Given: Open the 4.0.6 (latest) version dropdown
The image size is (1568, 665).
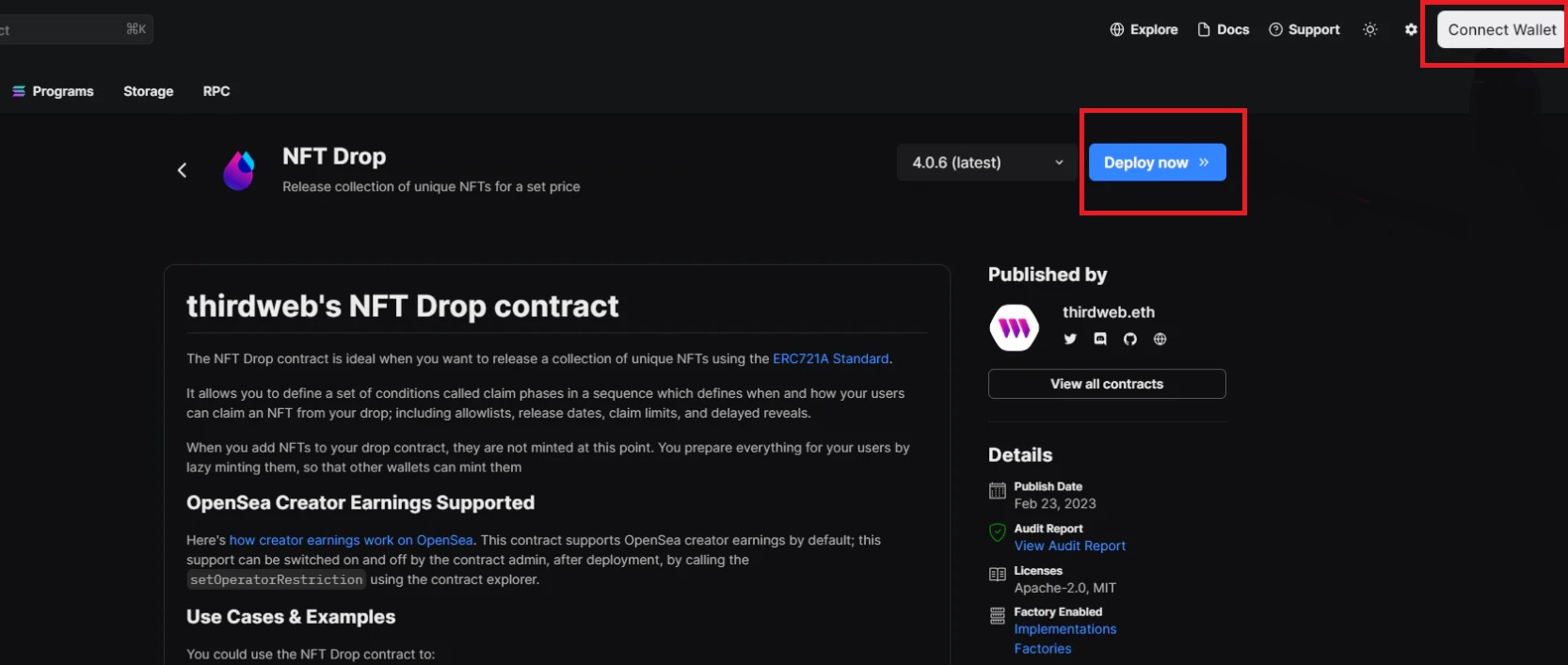Looking at the screenshot, I should point(986,163).
